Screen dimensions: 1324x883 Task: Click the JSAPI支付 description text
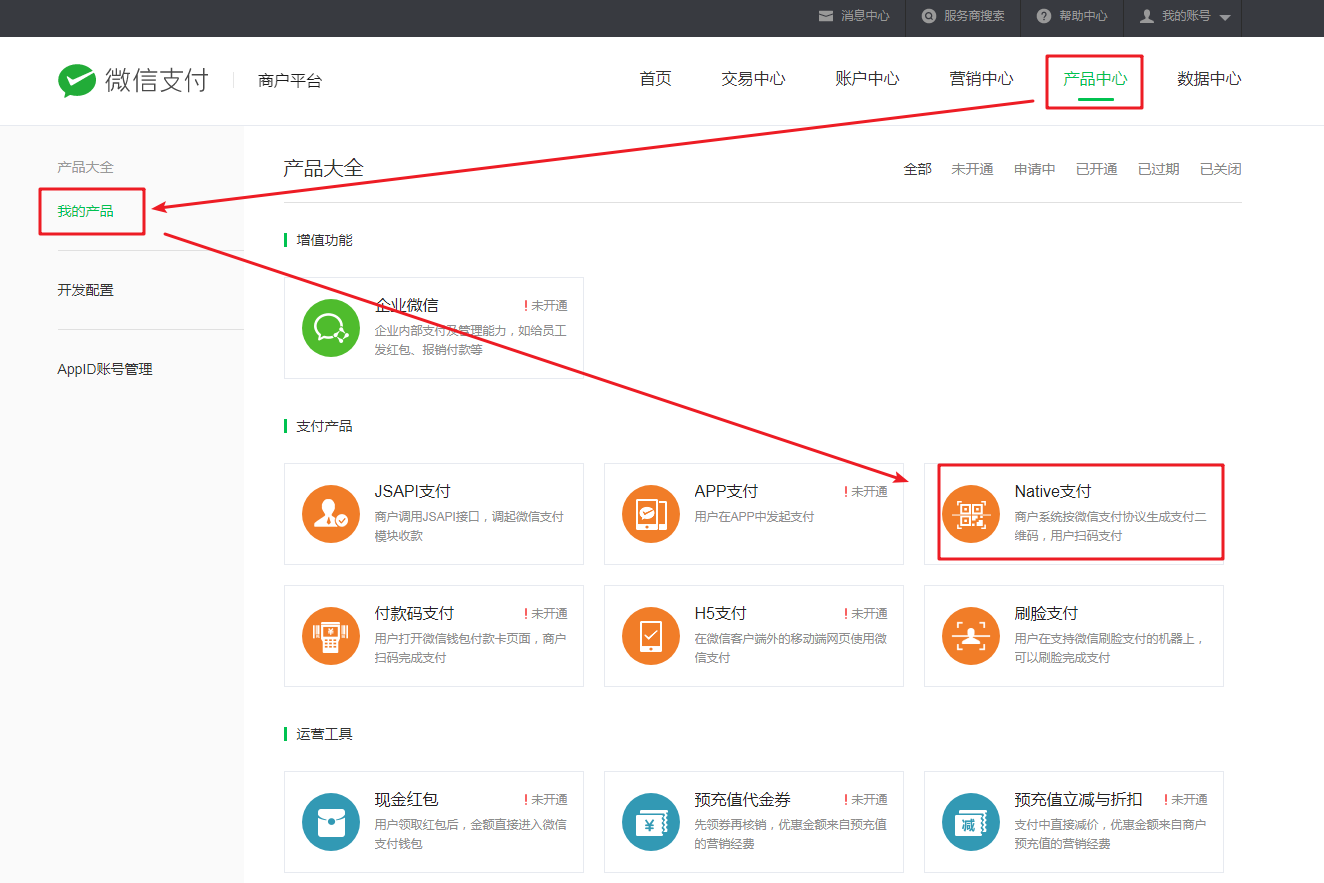tap(469, 526)
